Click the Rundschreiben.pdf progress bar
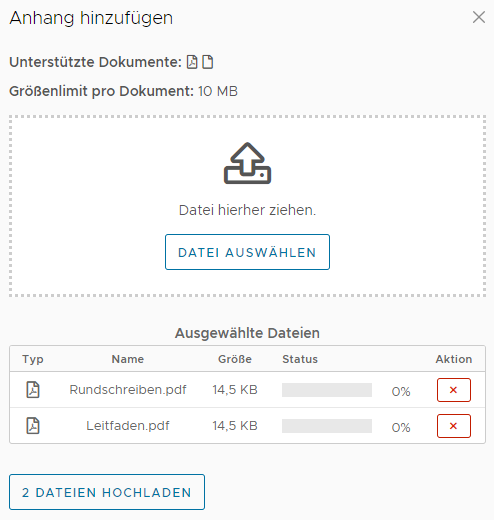This screenshot has height=520, width=494. click(327, 390)
